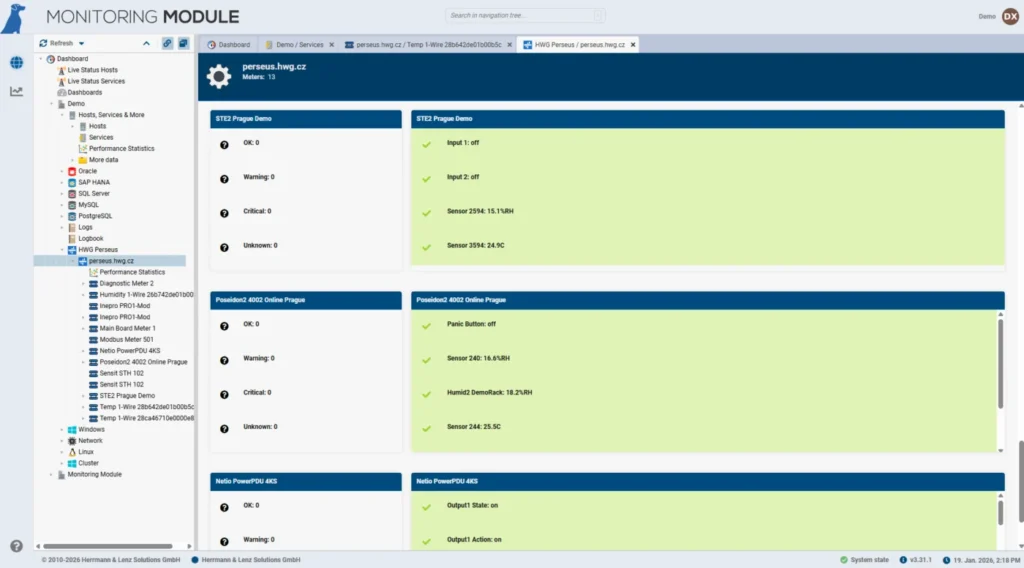Click the Refresh button

pyautogui.click(x=56, y=43)
